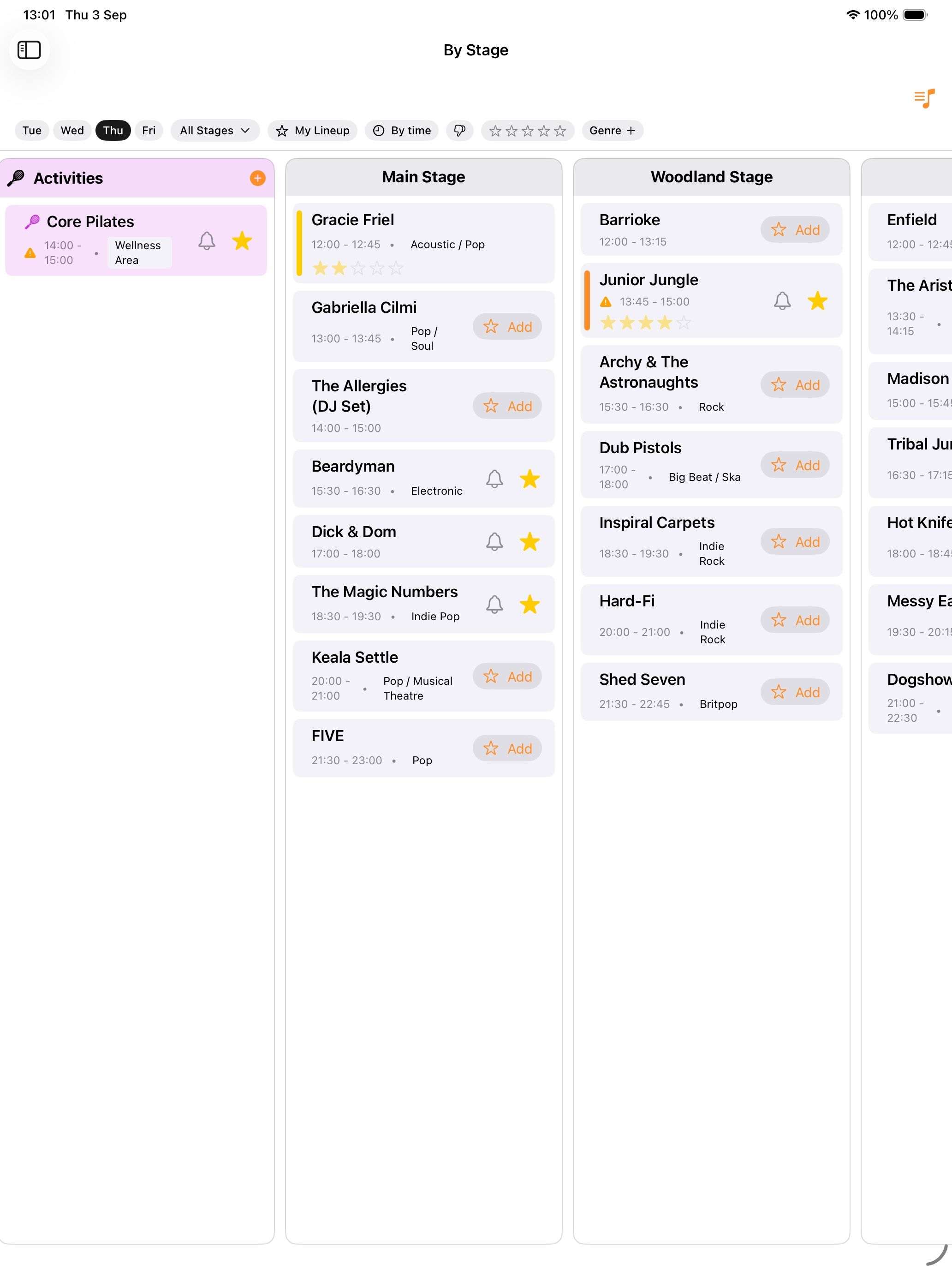Image resolution: width=952 pixels, height=1270 pixels.
Task: Toggle the sidebar panel icon
Action: 29,50
